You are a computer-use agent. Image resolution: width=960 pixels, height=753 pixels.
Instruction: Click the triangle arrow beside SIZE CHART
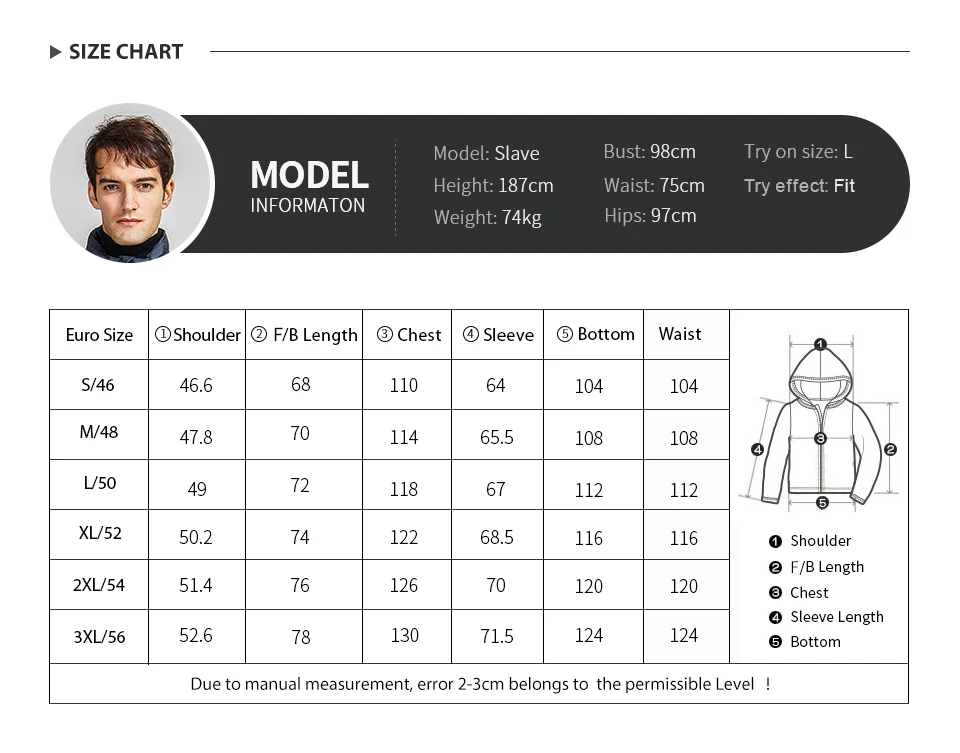[55, 52]
